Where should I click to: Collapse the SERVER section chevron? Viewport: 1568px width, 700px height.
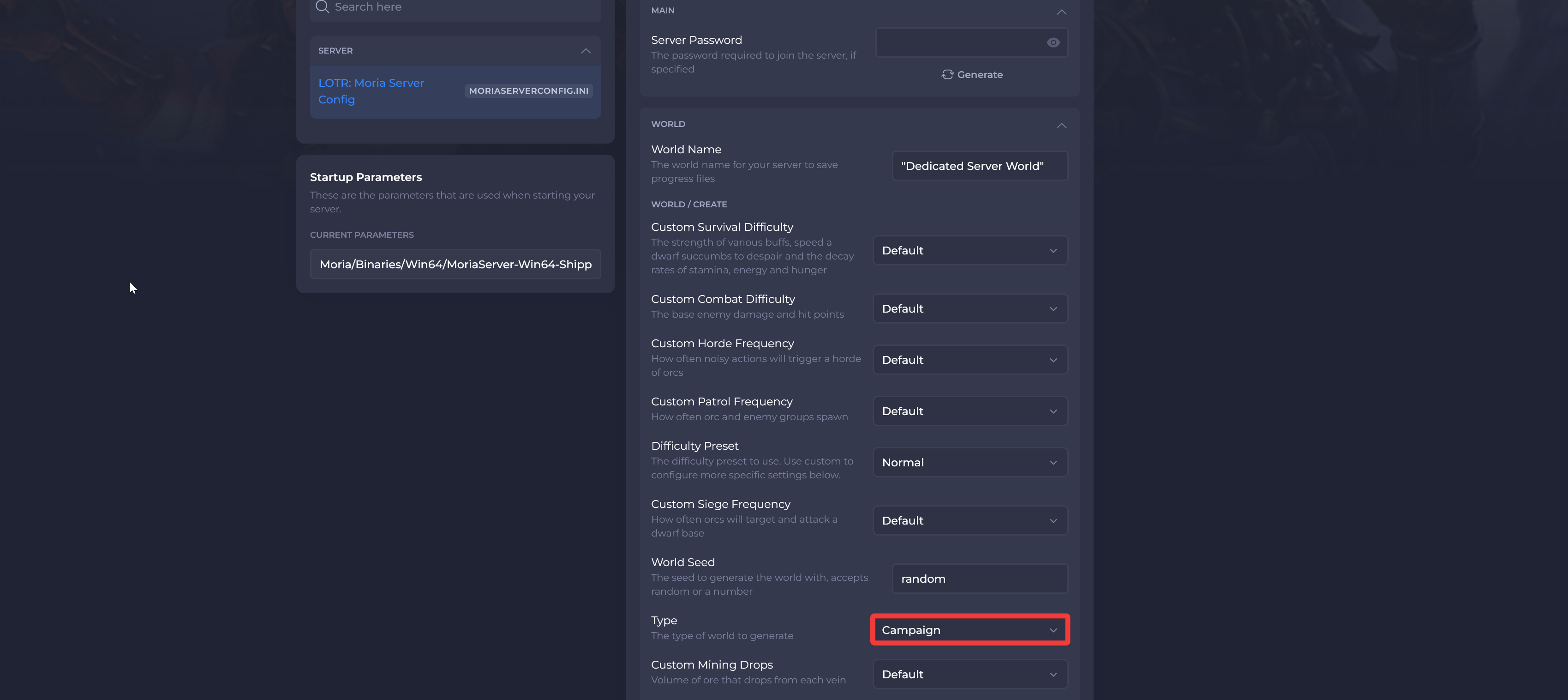pyautogui.click(x=586, y=51)
